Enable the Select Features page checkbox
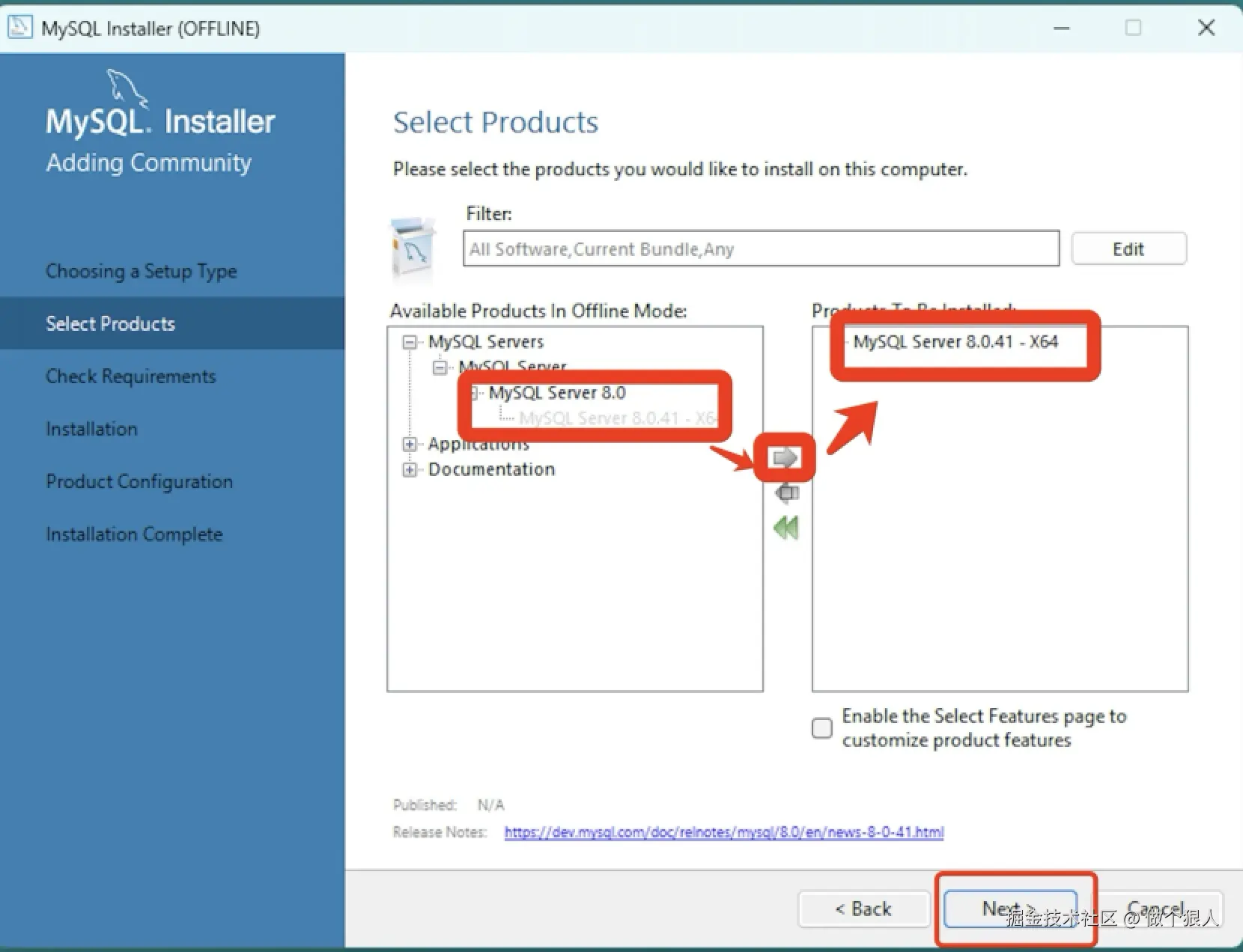 (x=822, y=728)
